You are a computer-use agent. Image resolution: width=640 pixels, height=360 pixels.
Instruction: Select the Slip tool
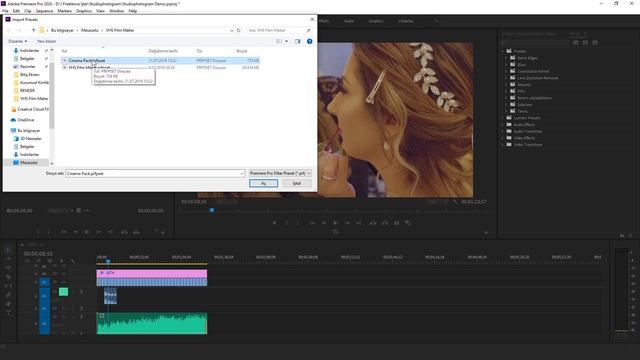point(8,286)
